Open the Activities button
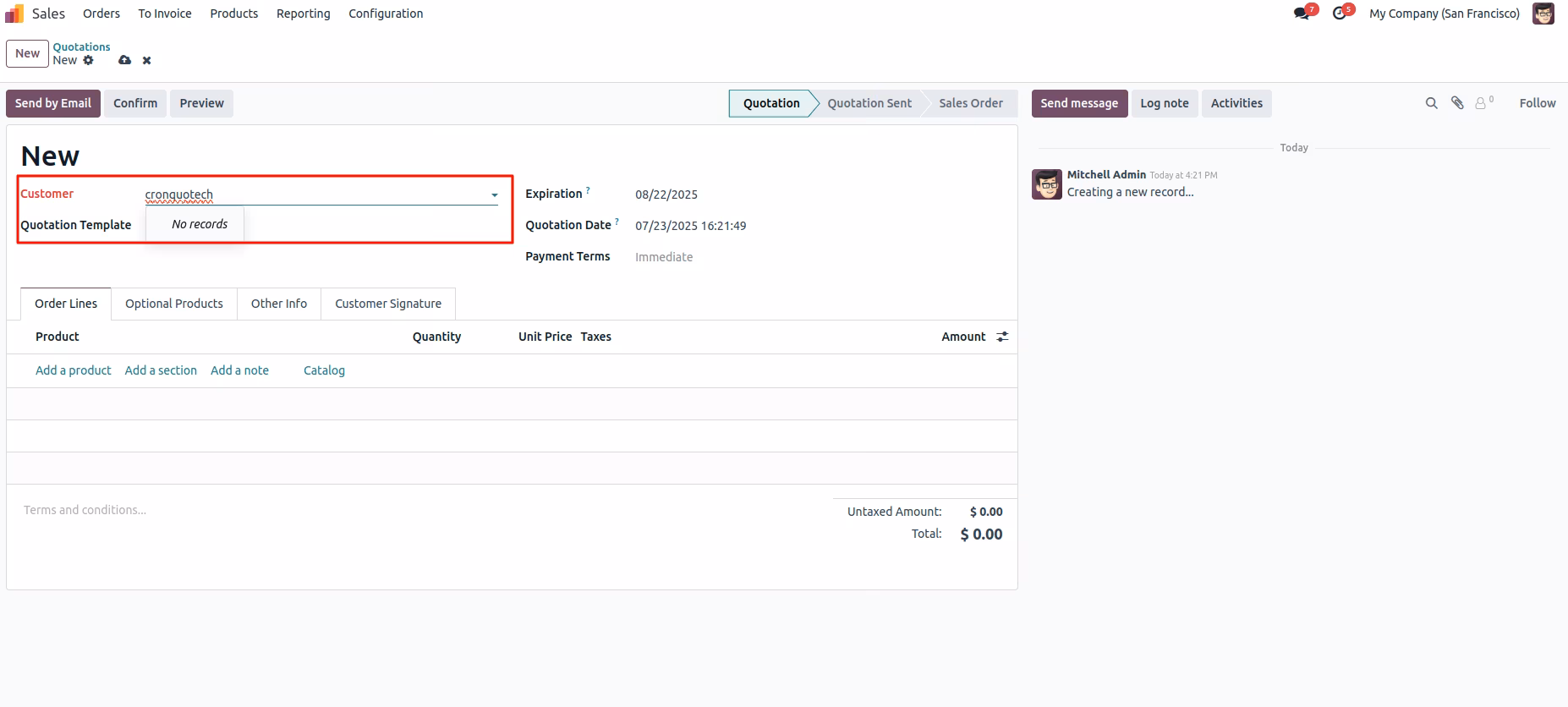 coord(1236,103)
